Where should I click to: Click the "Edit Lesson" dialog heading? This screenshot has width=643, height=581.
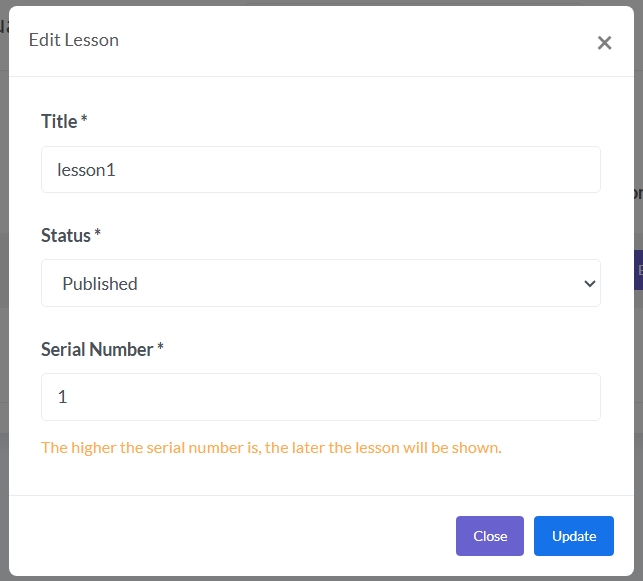pos(74,41)
